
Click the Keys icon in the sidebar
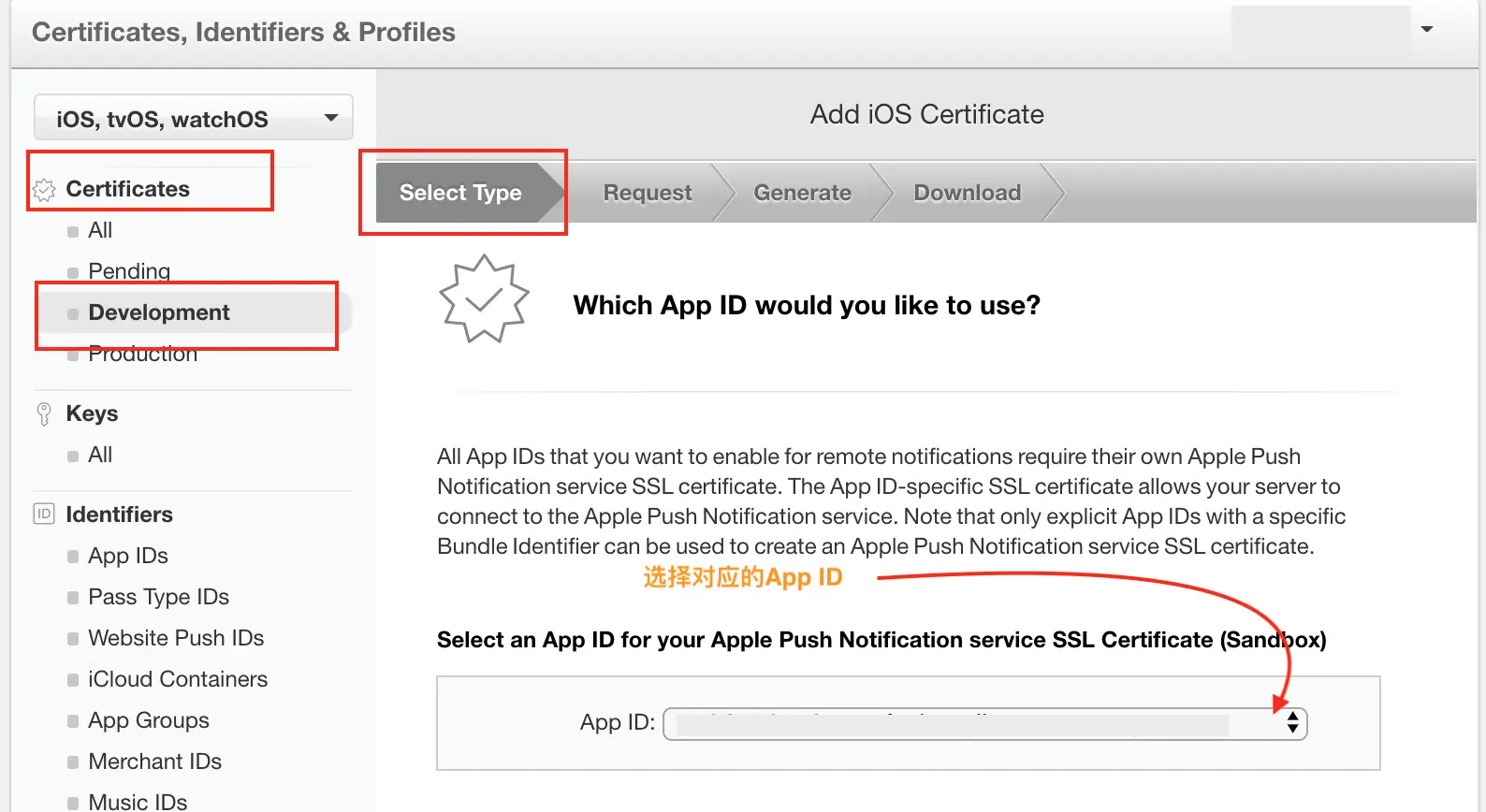click(x=44, y=413)
